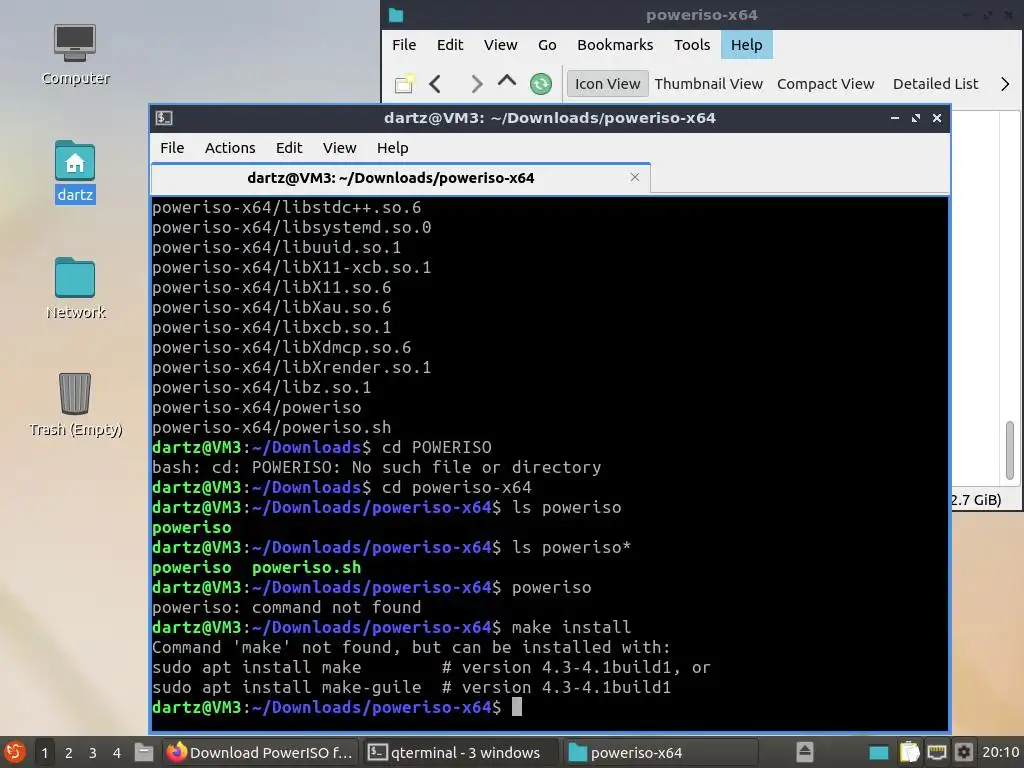Open qterminal - 3 windows taskbar group
Image resolution: width=1024 pixels, height=768 pixels.
pos(460,752)
